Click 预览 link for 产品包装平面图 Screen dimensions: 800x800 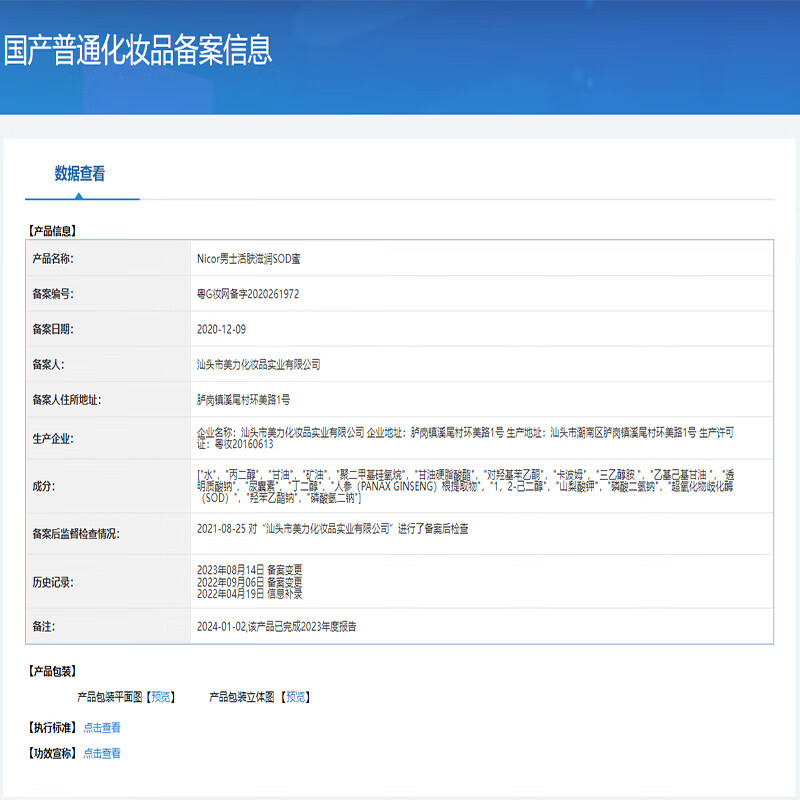click(161, 697)
